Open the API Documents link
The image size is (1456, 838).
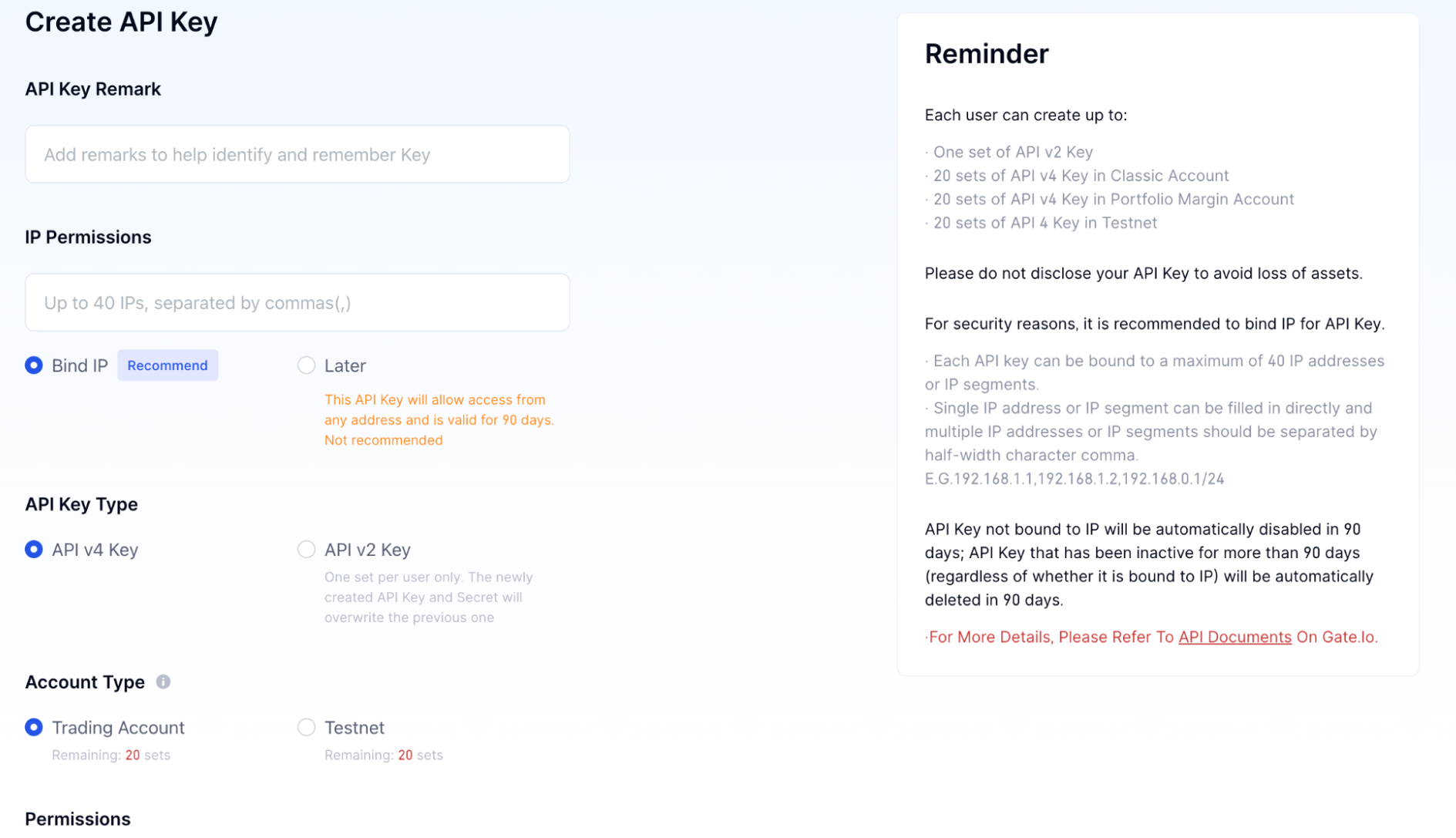(x=1234, y=637)
